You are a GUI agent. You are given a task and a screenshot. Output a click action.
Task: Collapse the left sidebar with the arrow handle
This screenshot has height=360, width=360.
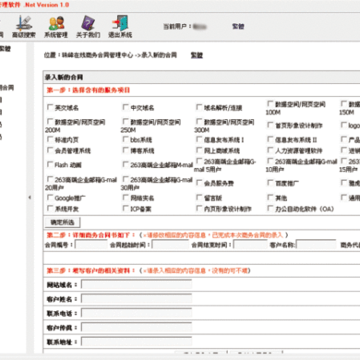point(30,198)
